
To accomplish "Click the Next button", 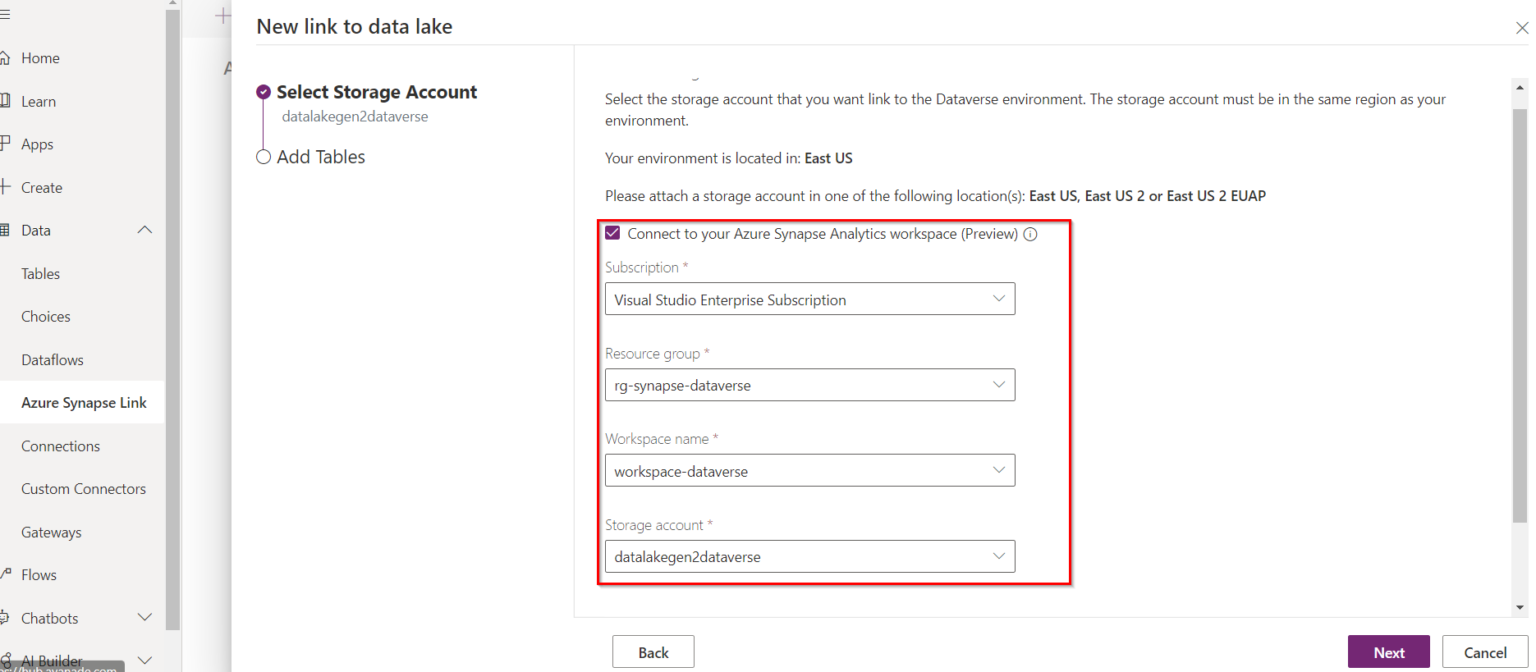I will (x=1389, y=651).
